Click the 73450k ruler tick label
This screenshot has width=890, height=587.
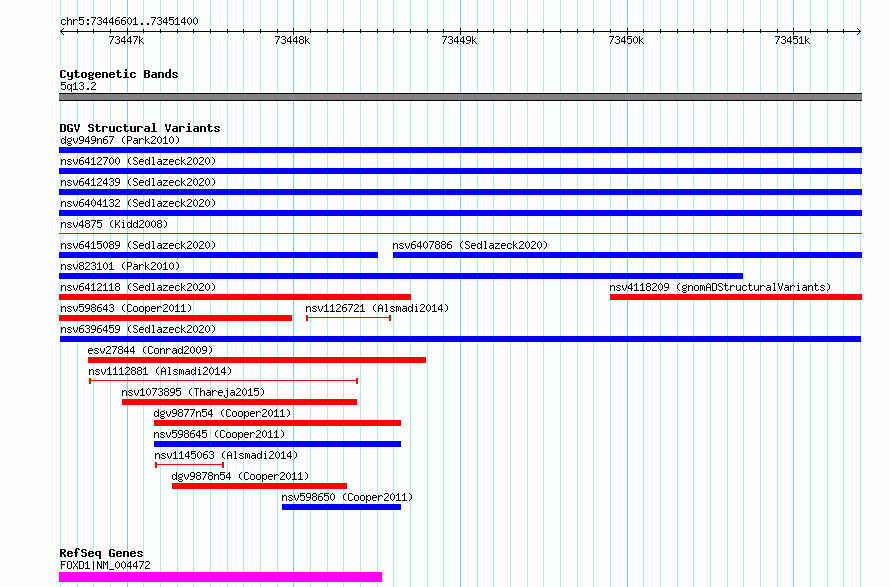626,40
